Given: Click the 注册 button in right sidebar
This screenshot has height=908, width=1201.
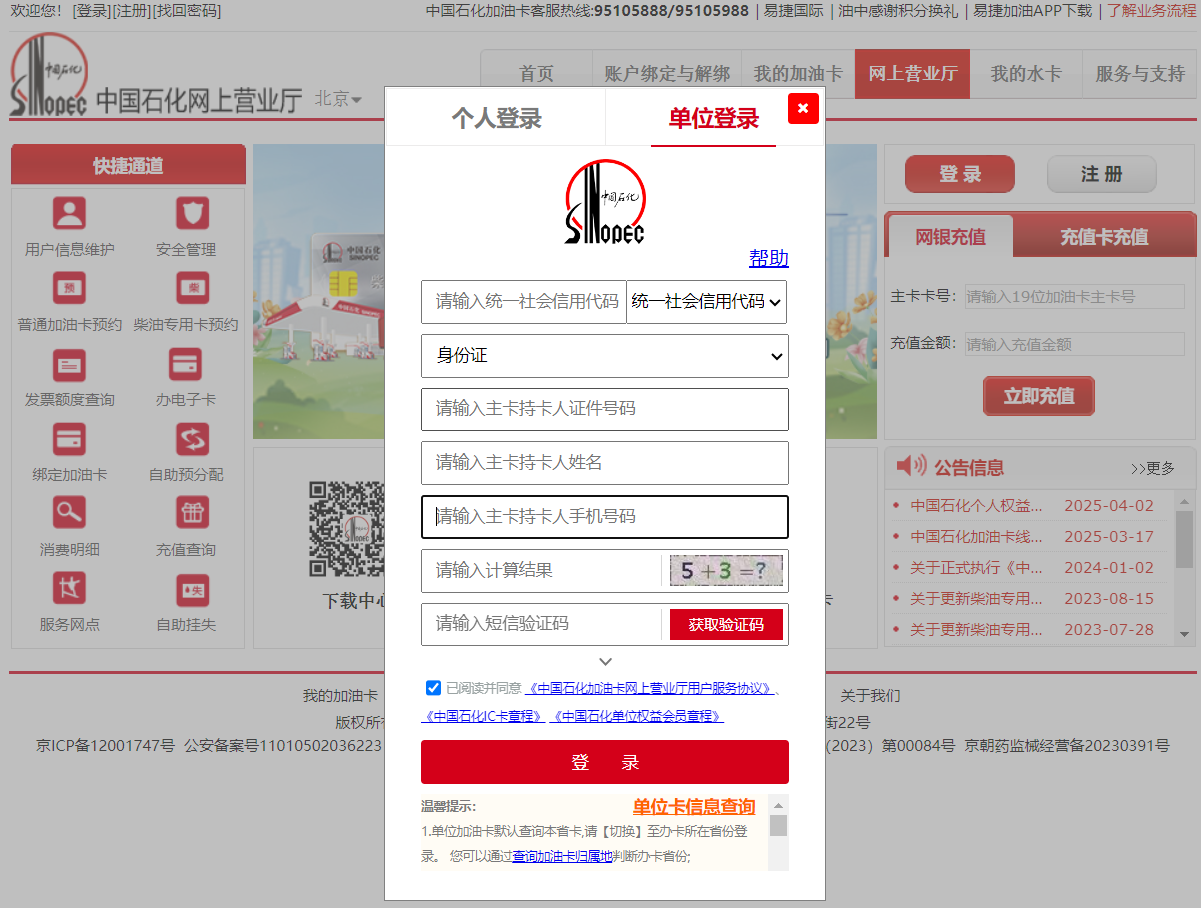Looking at the screenshot, I should tap(1102, 174).
